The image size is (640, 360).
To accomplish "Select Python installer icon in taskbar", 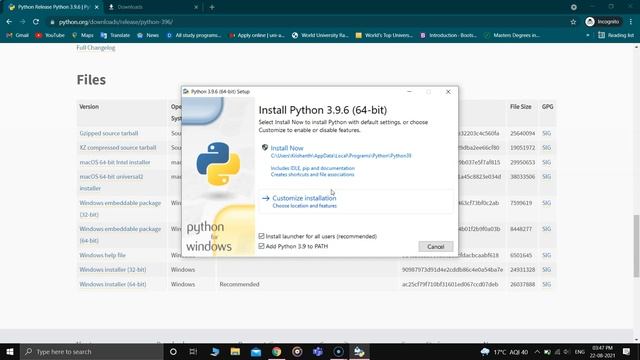I will (x=359, y=351).
